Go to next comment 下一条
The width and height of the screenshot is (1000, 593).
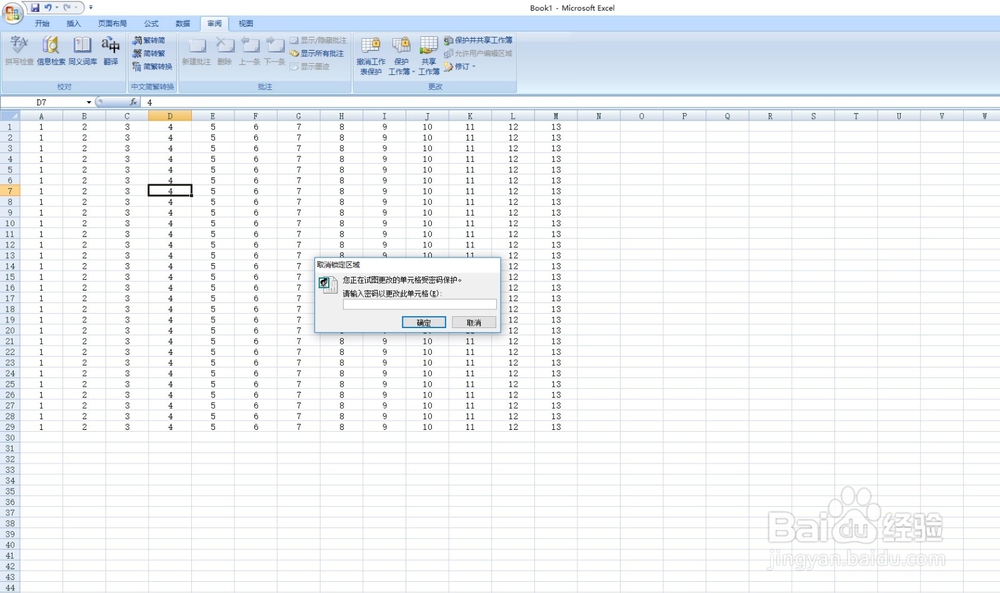[275, 51]
